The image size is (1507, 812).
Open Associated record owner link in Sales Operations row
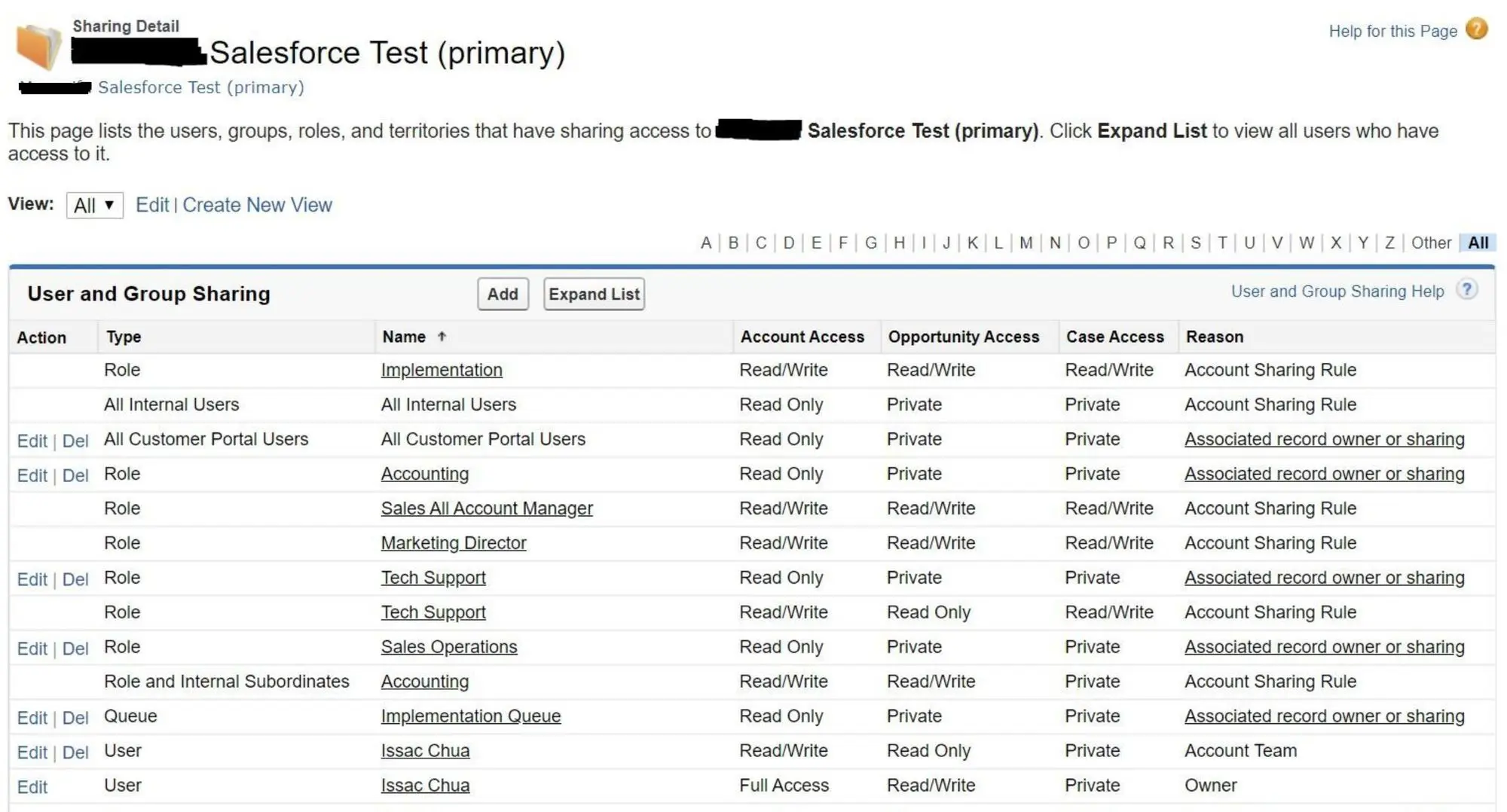click(1325, 647)
